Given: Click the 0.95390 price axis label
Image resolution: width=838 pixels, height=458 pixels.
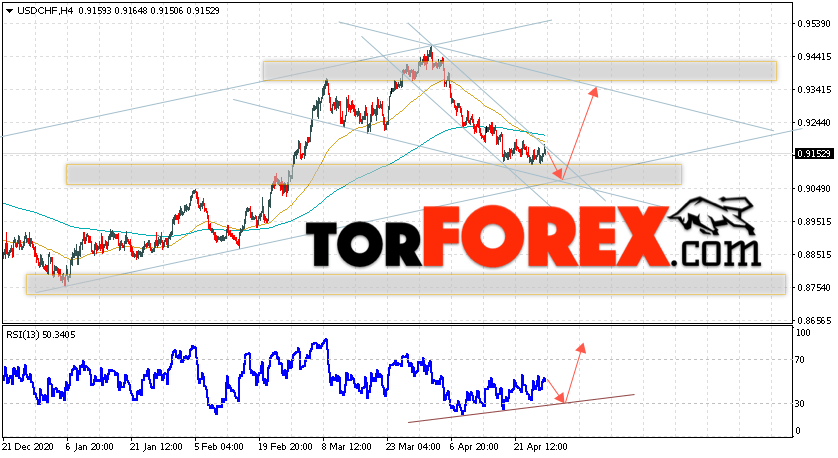Looking at the screenshot, I should pyautogui.click(x=814, y=24).
